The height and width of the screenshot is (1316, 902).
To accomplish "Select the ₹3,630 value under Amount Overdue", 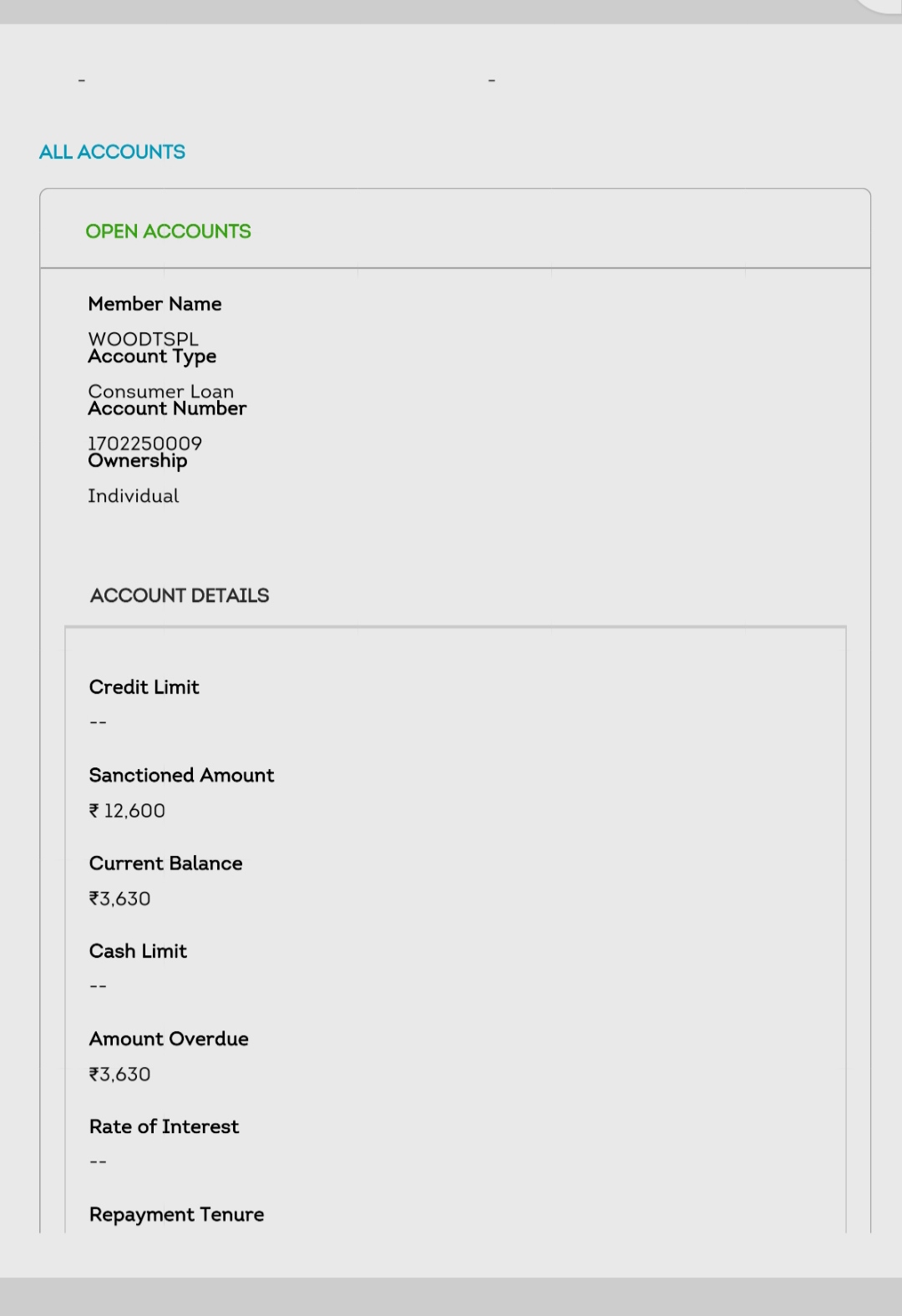I will (119, 1075).
